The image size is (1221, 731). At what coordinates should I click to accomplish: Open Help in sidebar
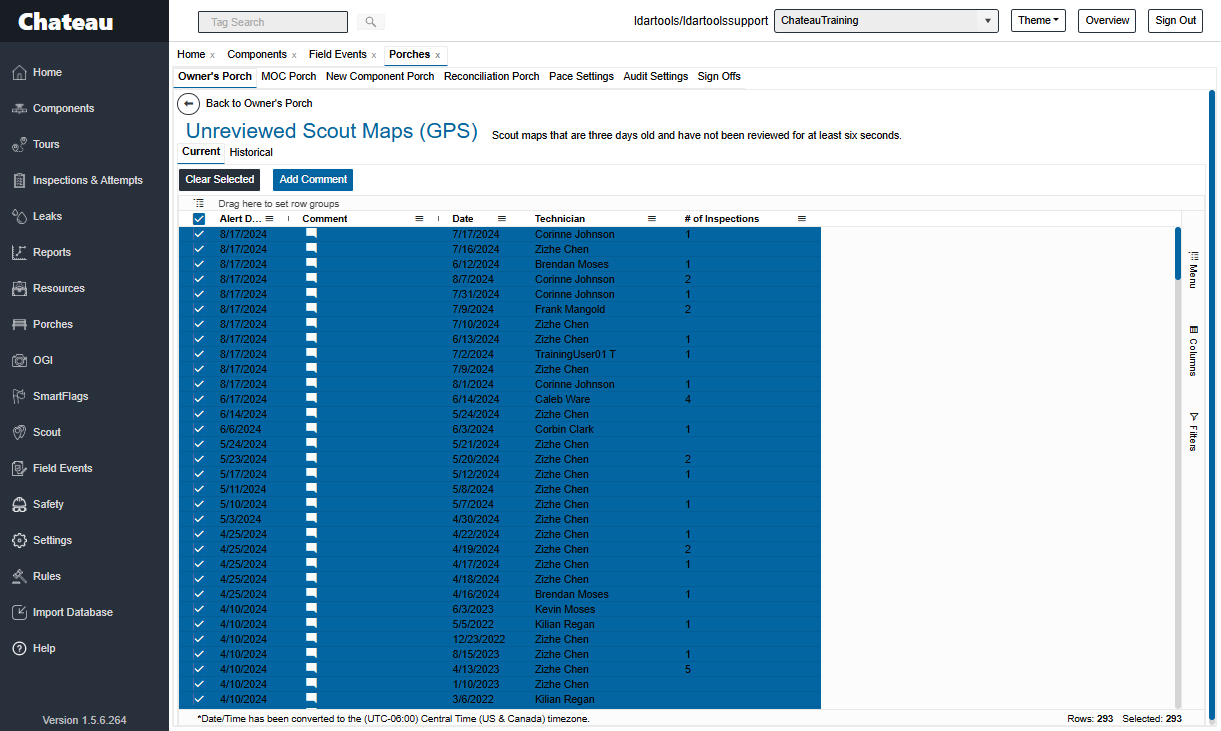pyautogui.click(x=44, y=648)
